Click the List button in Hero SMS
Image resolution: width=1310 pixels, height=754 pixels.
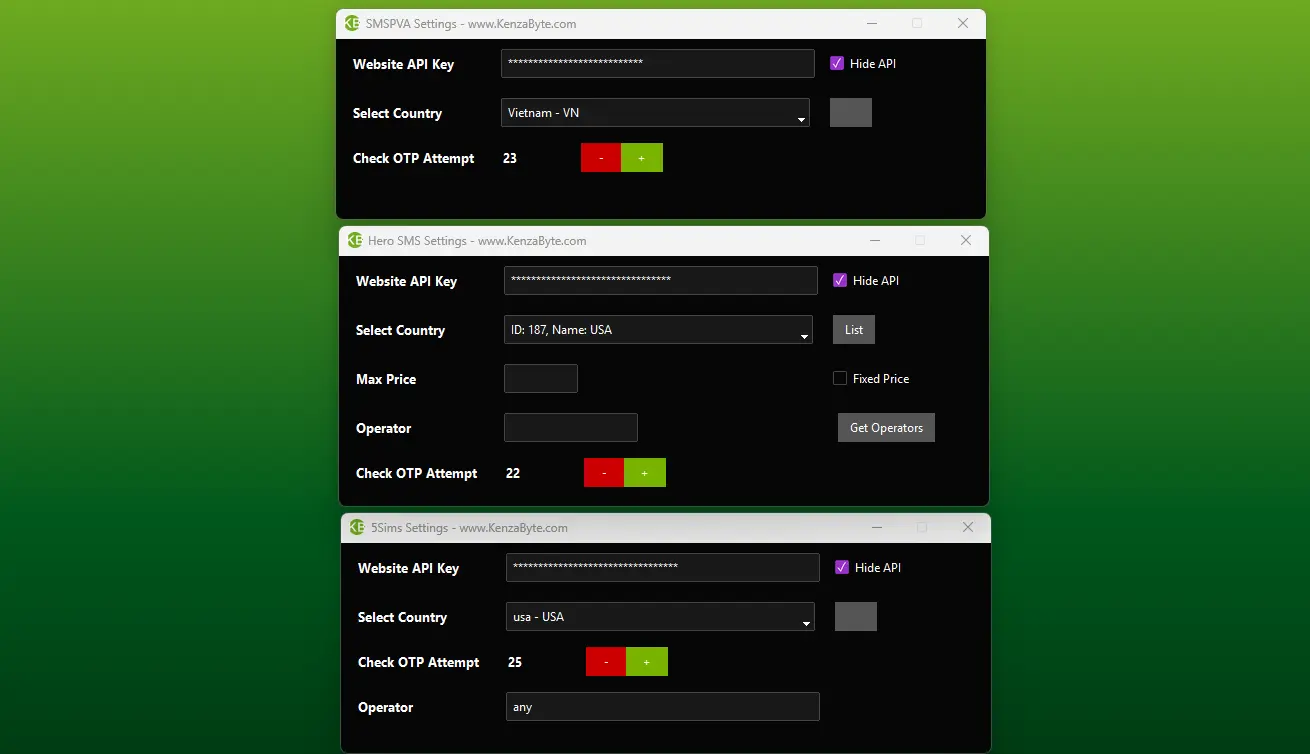[x=854, y=330]
